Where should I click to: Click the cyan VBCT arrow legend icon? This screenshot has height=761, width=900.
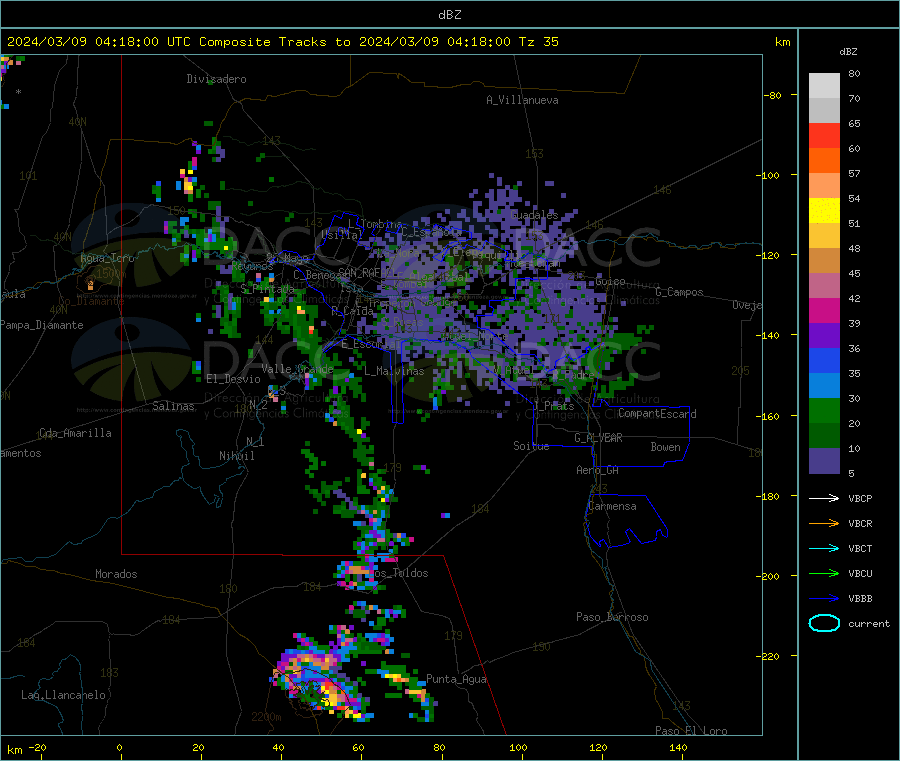tap(824, 549)
